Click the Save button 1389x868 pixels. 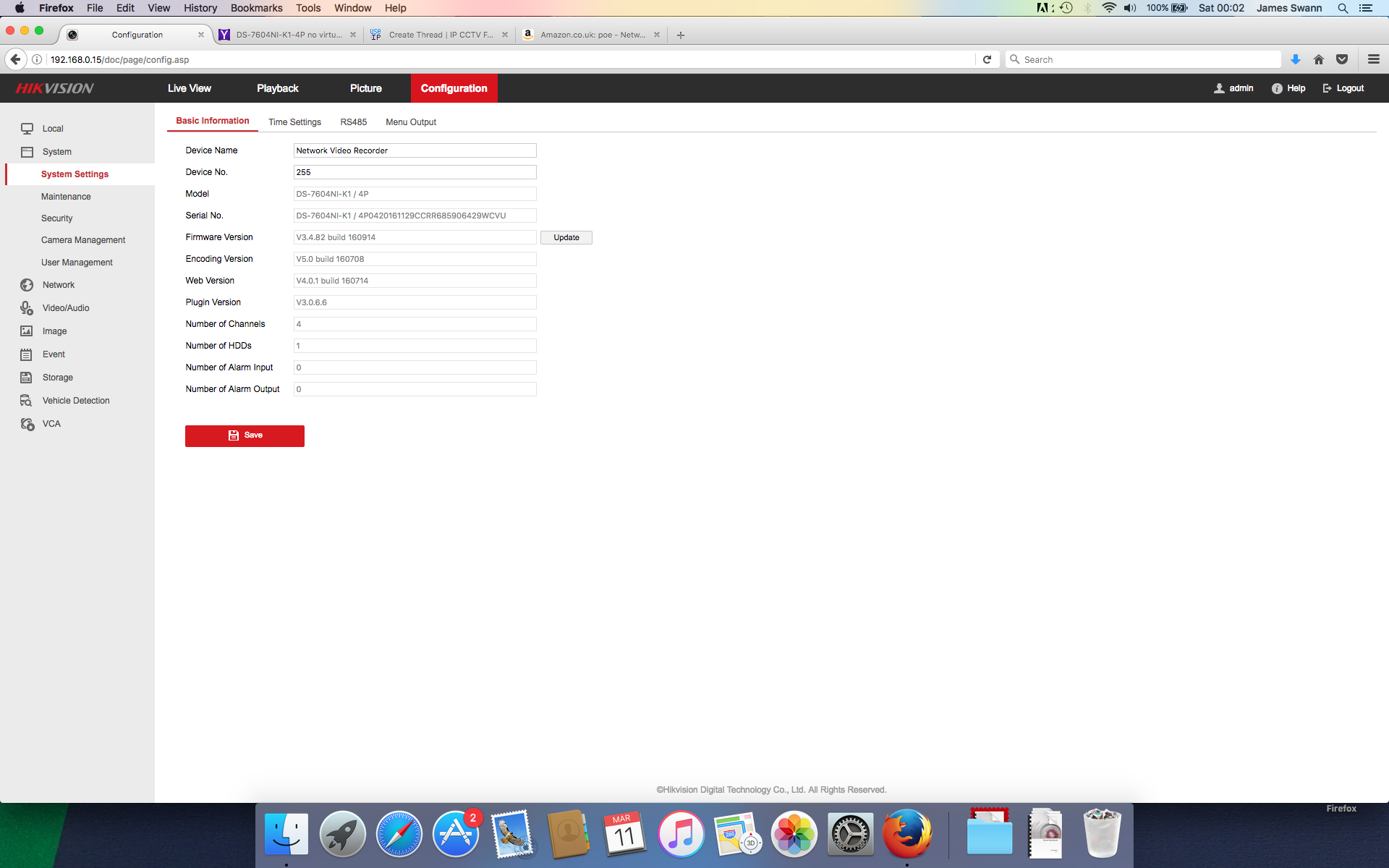[x=245, y=435]
